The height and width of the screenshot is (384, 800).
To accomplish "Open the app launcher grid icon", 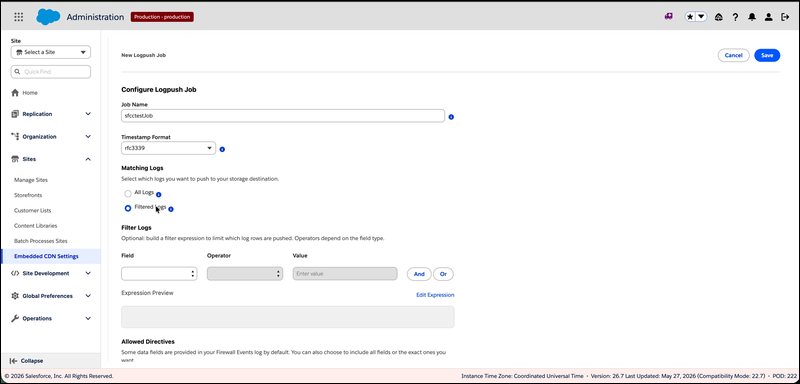I will (18, 17).
